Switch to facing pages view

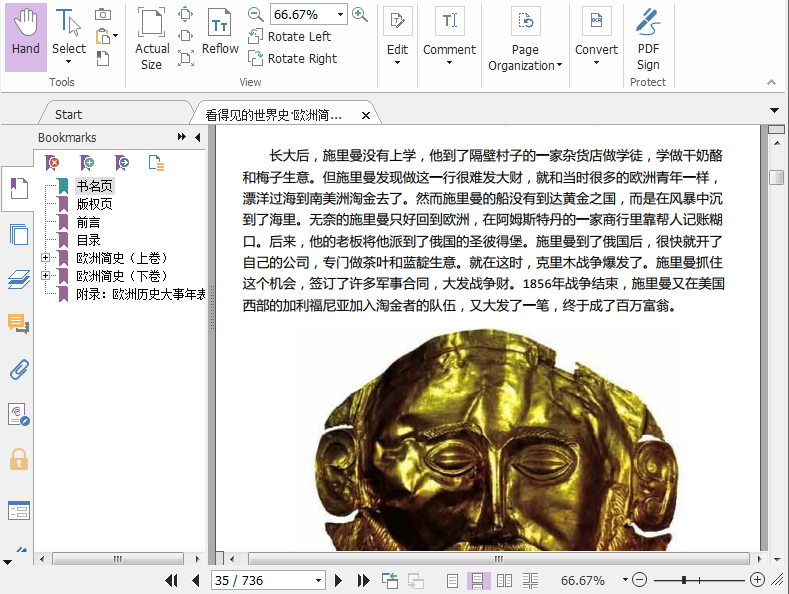(x=504, y=580)
